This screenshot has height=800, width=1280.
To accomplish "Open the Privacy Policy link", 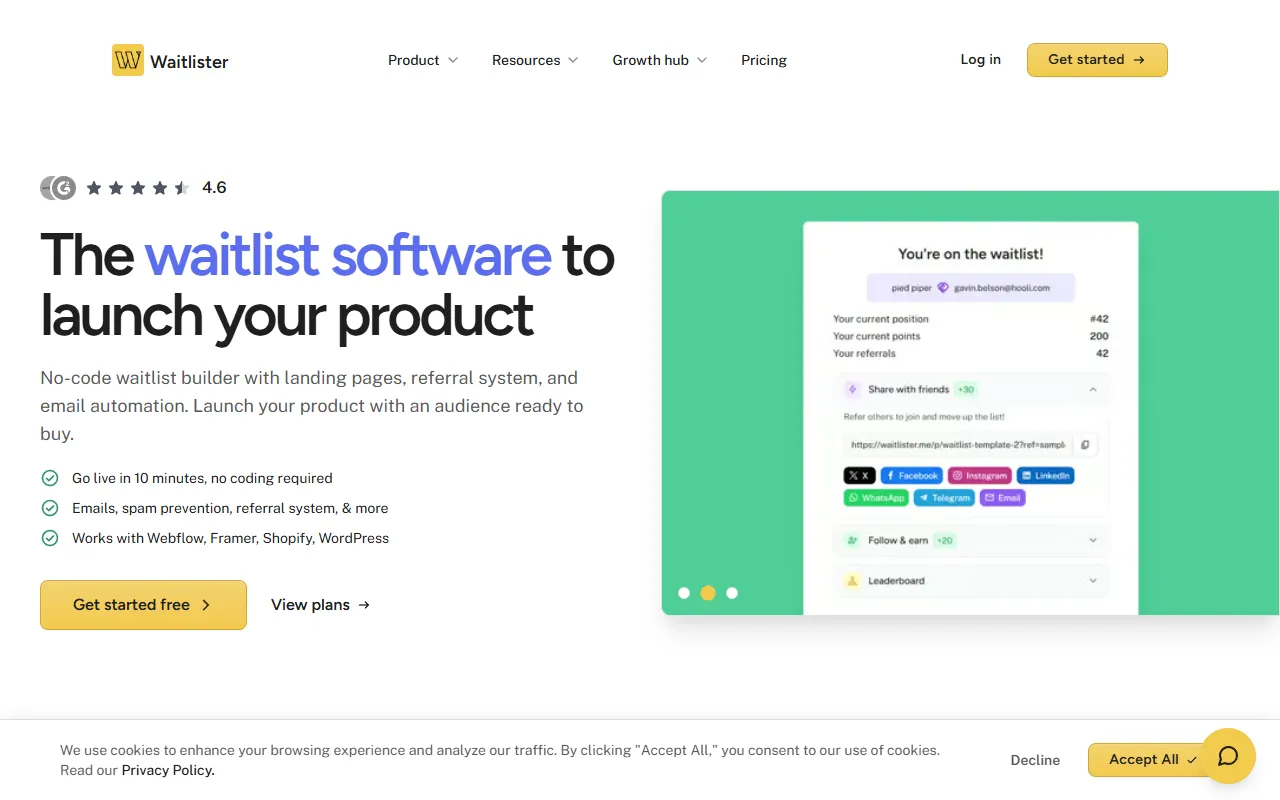I will pos(168,770).
